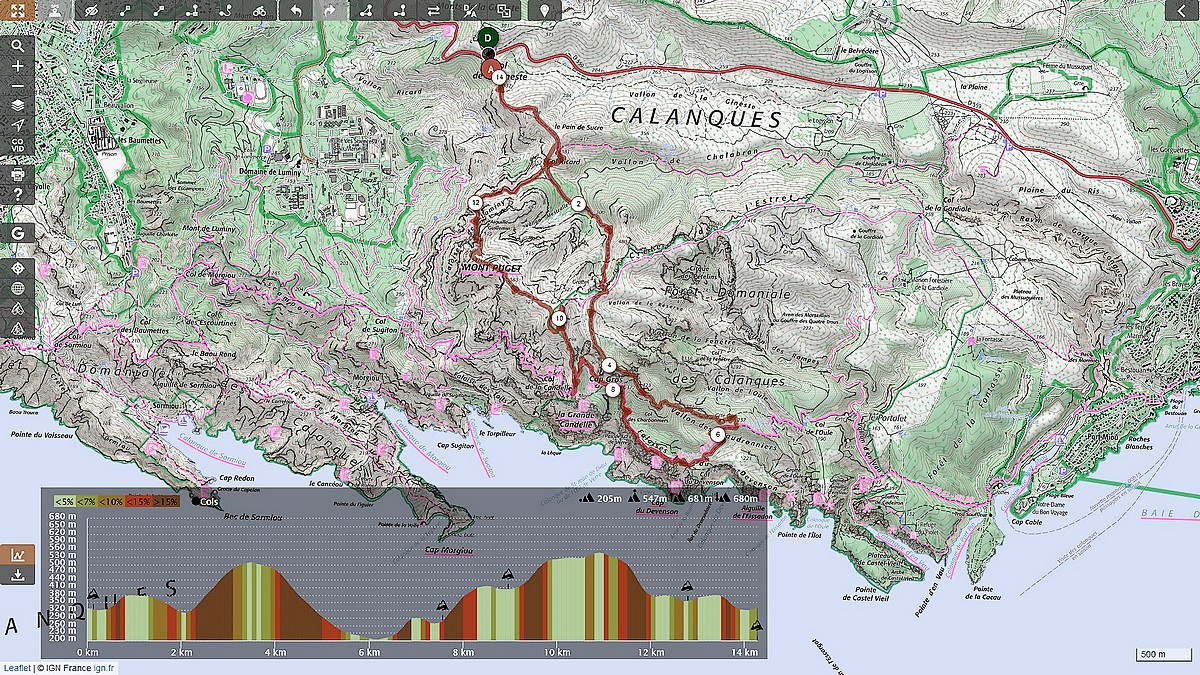
Task: Select the two-point route tool
Action: tap(399, 11)
